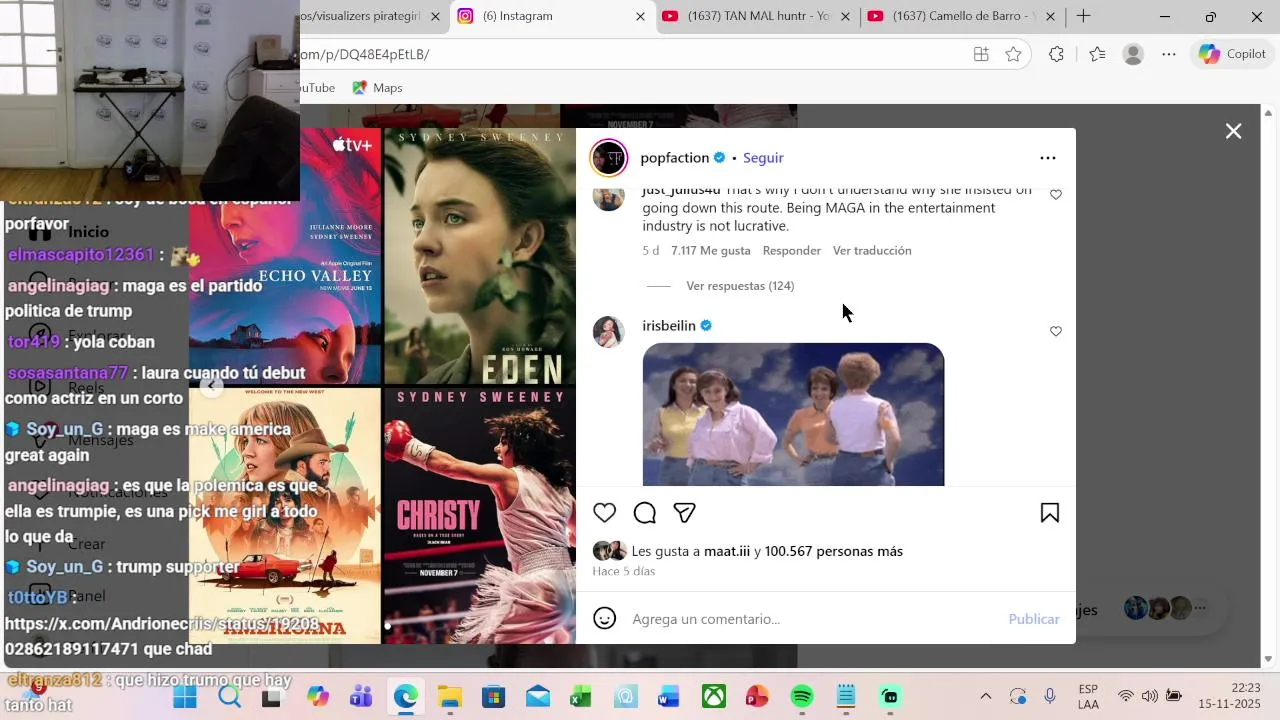
Task: Save post with the bookmark icon
Action: coord(1050,513)
